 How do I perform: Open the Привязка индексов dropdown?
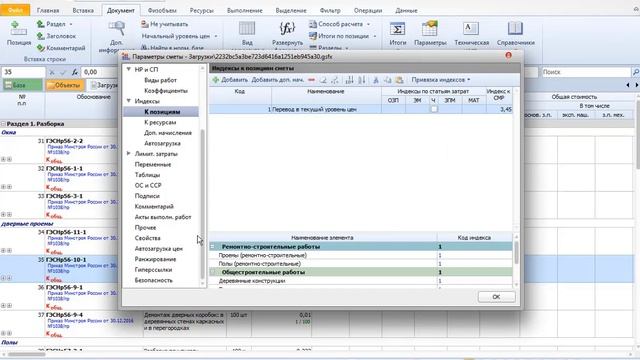click(x=440, y=80)
